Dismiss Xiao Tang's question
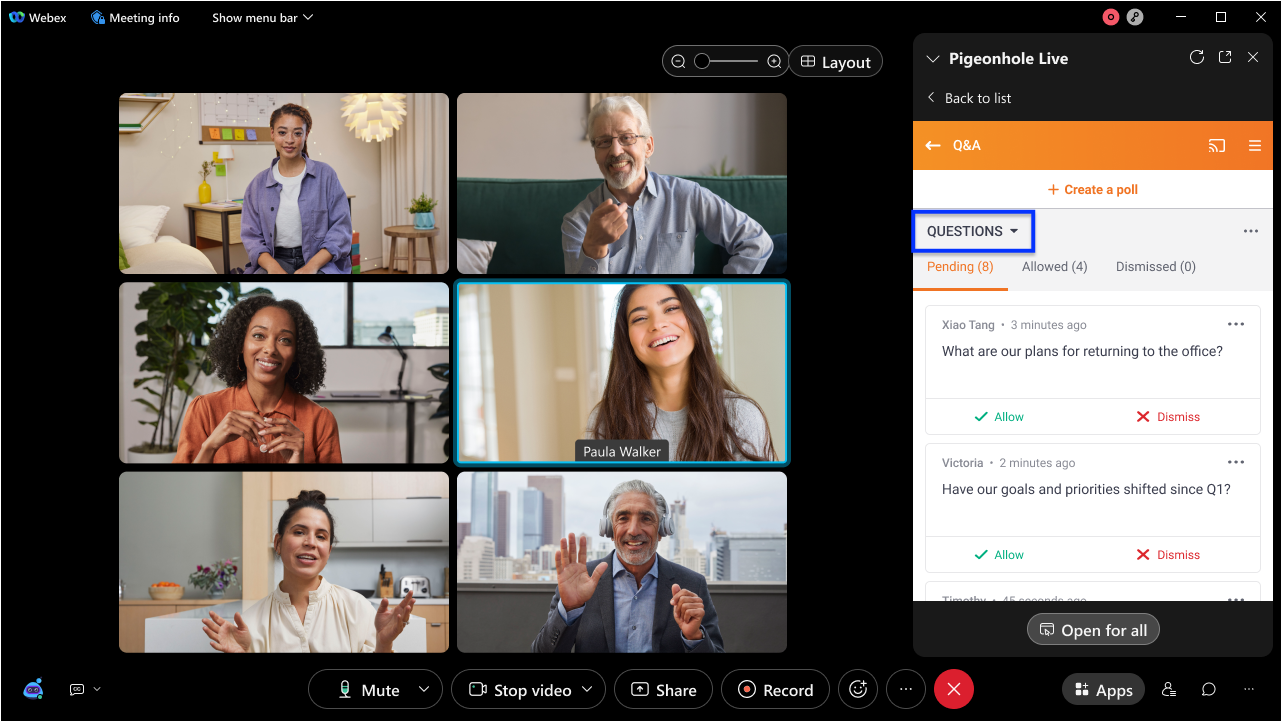Viewport: 1282px width, 722px height. [x=1167, y=417]
